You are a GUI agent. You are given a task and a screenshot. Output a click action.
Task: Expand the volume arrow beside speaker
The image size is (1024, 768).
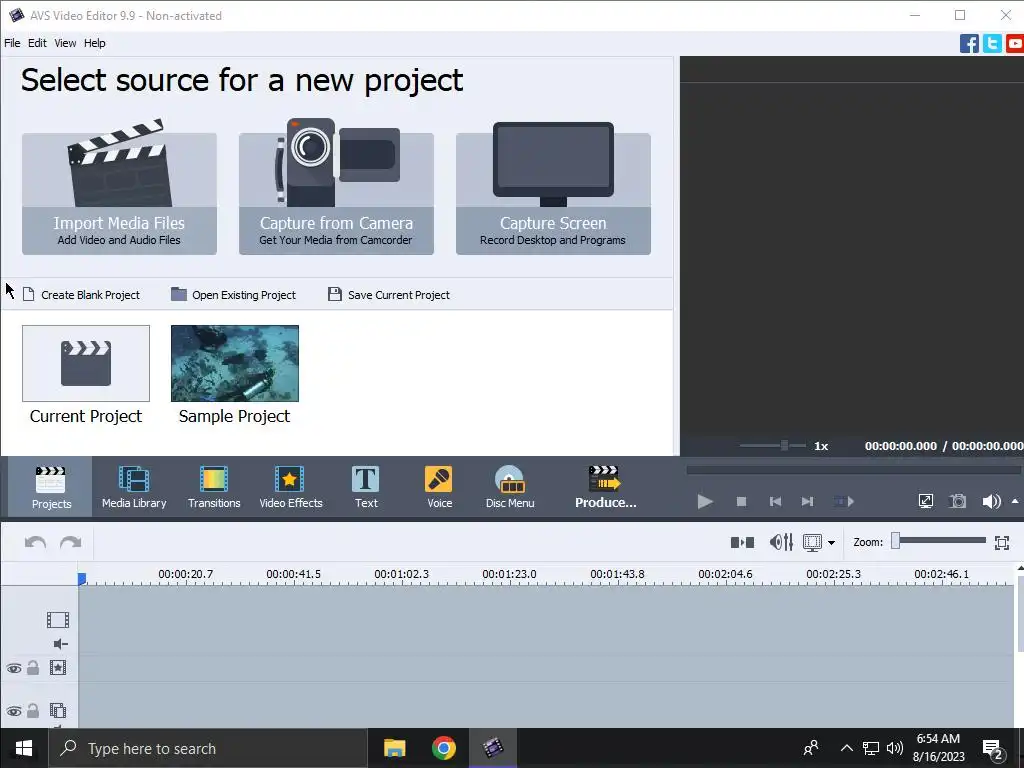[x=1015, y=501]
